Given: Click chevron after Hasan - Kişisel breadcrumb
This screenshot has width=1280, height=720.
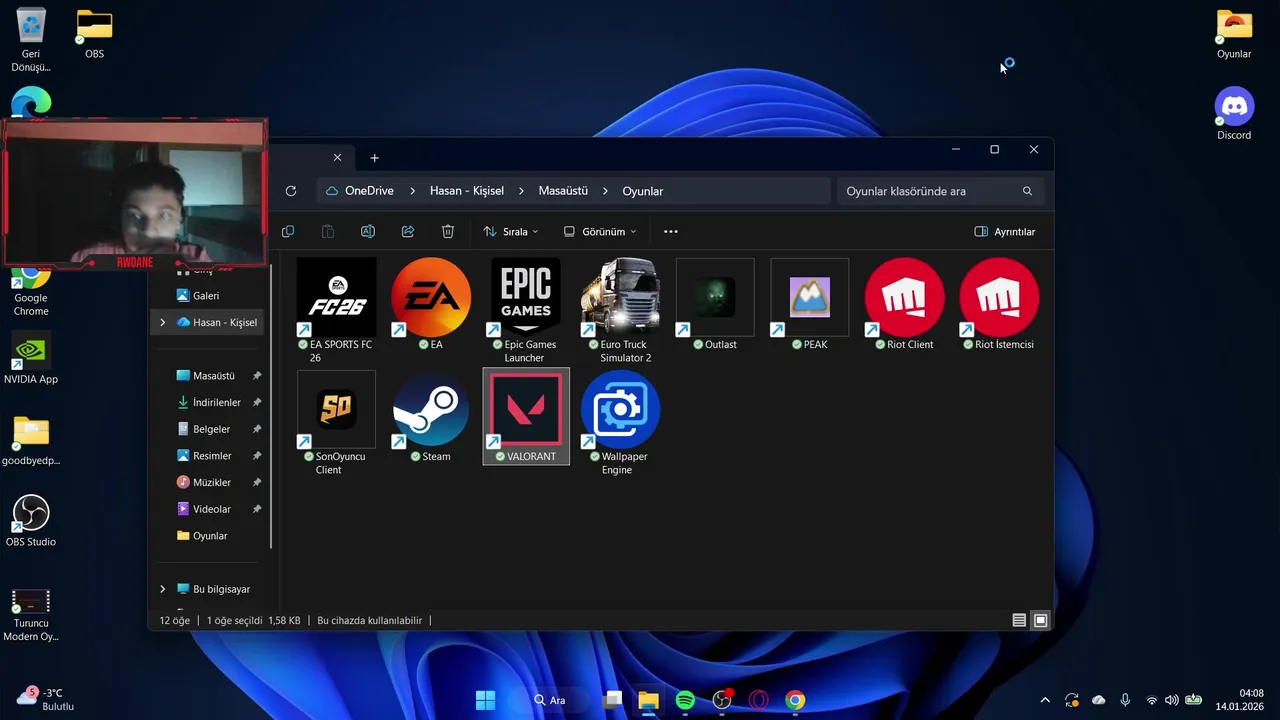Looking at the screenshot, I should coord(521,191).
